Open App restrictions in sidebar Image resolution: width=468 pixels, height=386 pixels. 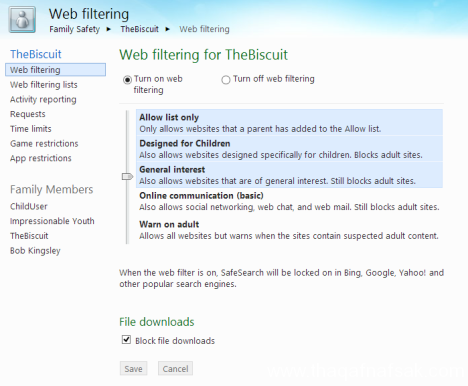point(41,158)
